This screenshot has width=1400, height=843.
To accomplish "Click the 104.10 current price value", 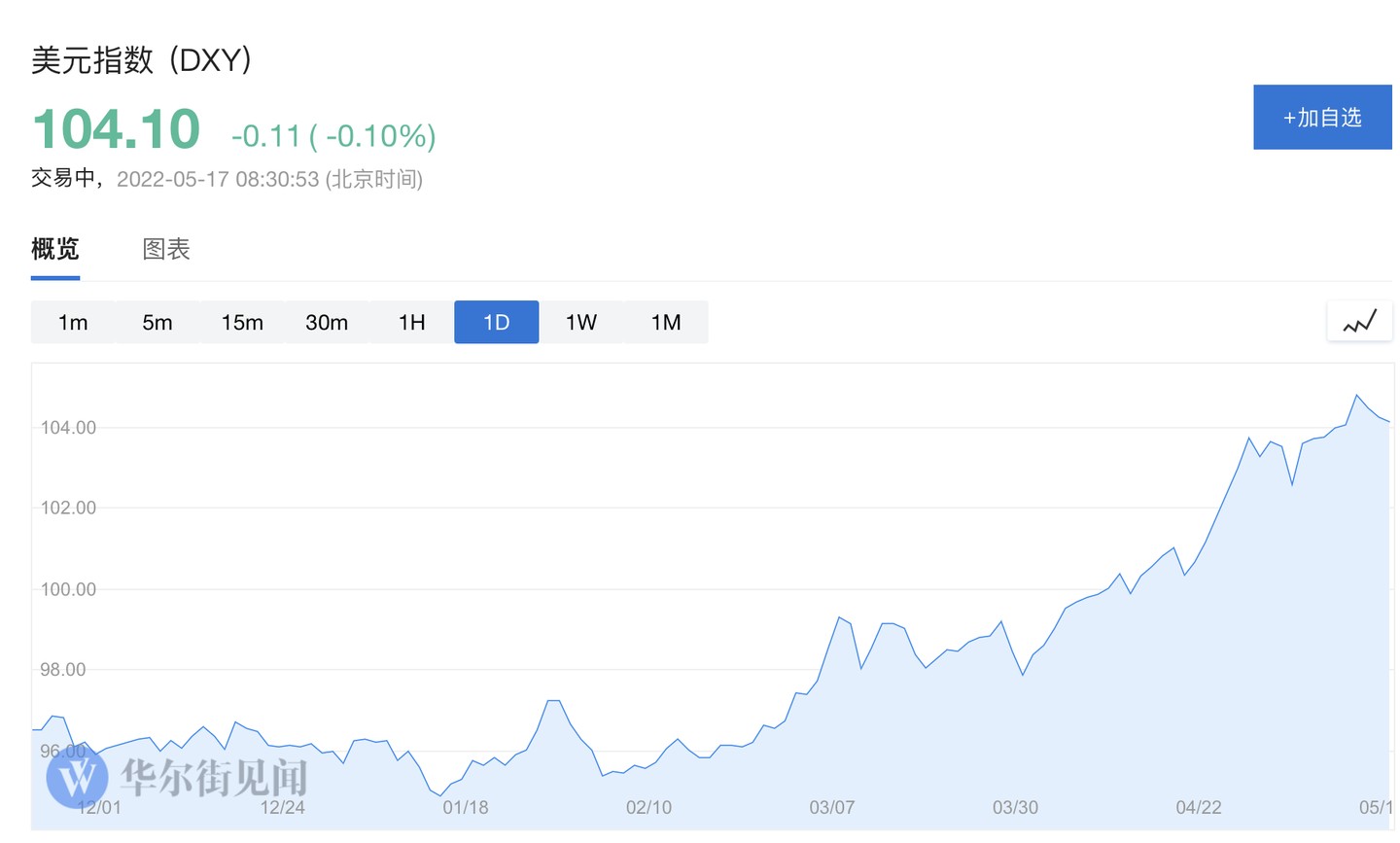I will [117, 129].
